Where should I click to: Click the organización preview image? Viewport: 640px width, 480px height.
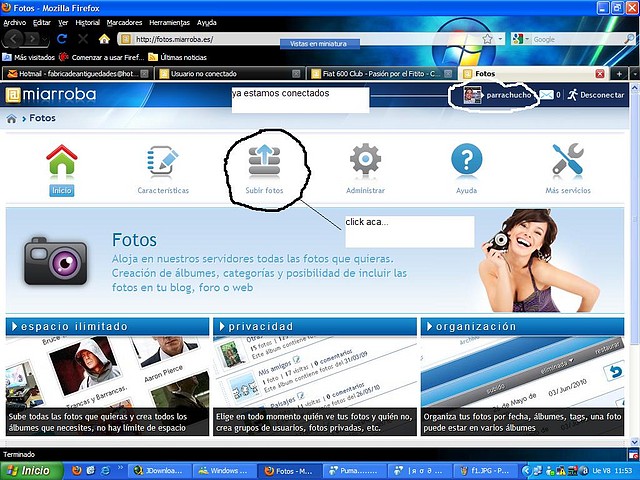[x=522, y=385]
